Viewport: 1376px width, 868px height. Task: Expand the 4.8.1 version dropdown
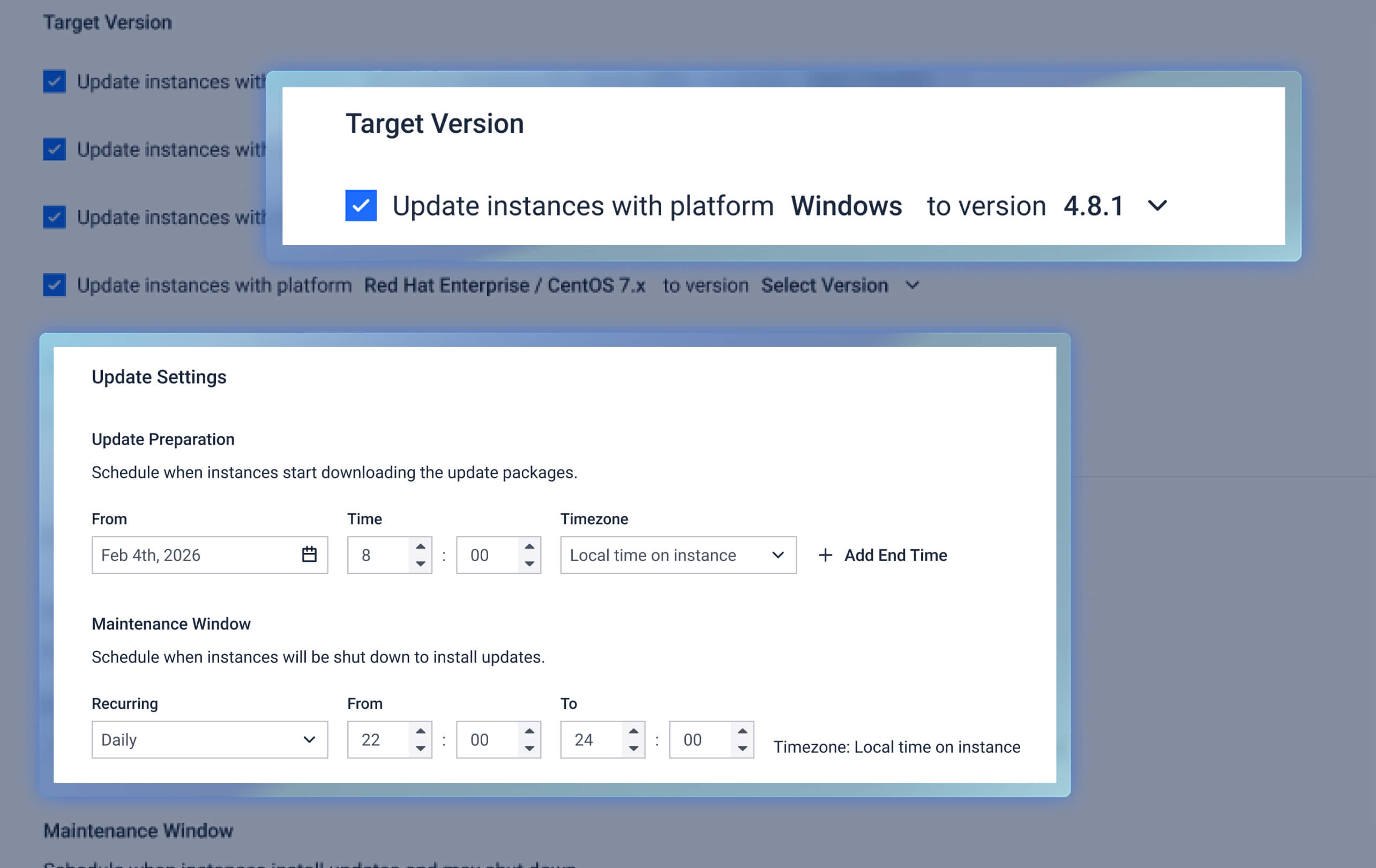(x=1157, y=205)
